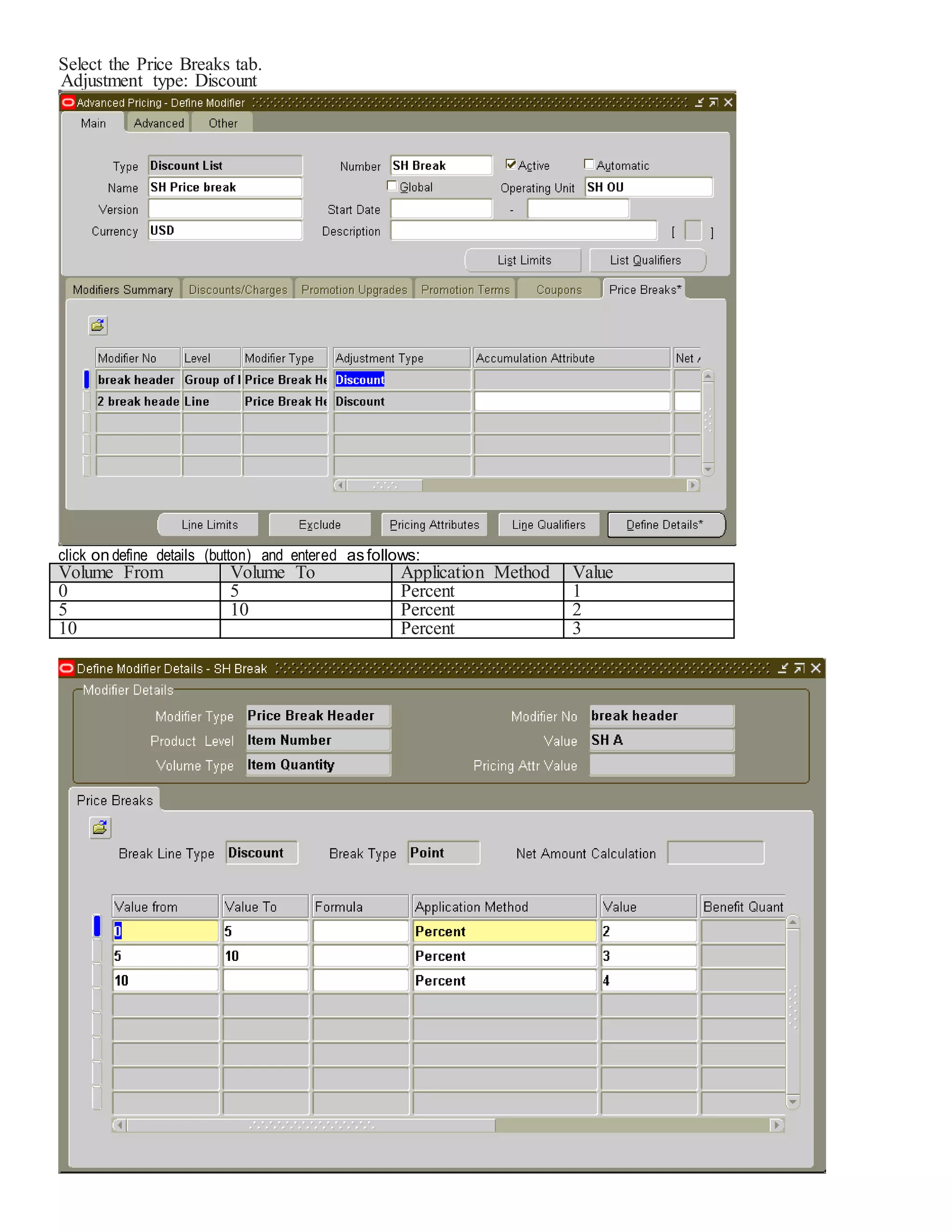This screenshot has height=1232, width=952.
Task: Open the Discounts/Charges tab
Action: point(238,289)
